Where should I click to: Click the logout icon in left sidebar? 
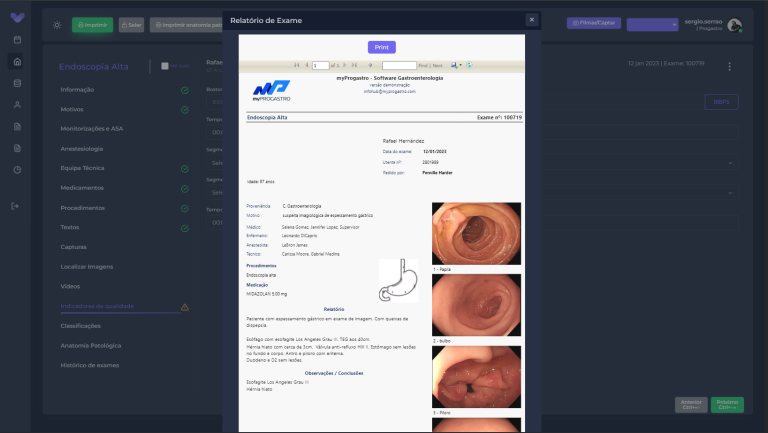(15, 206)
